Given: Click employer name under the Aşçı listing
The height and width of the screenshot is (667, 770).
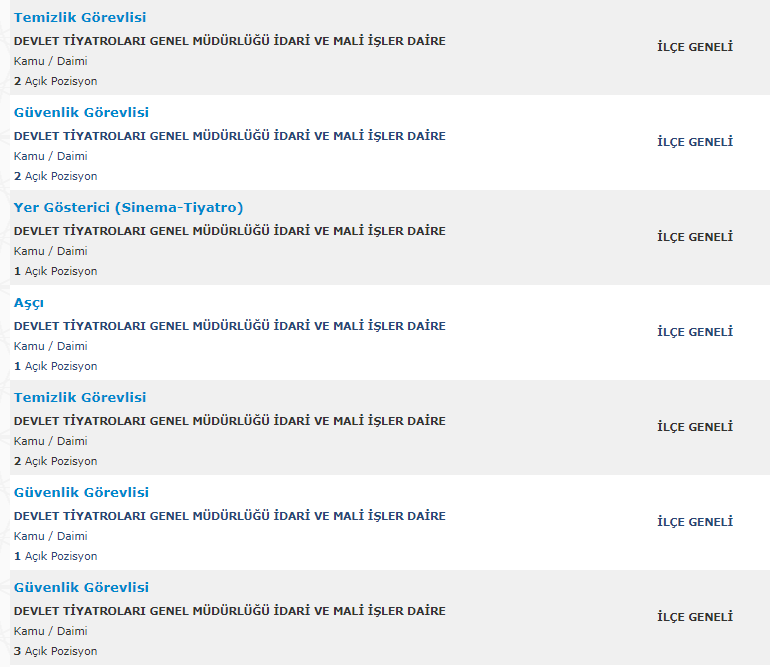Looking at the screenshot, I should tap(229, 326).
